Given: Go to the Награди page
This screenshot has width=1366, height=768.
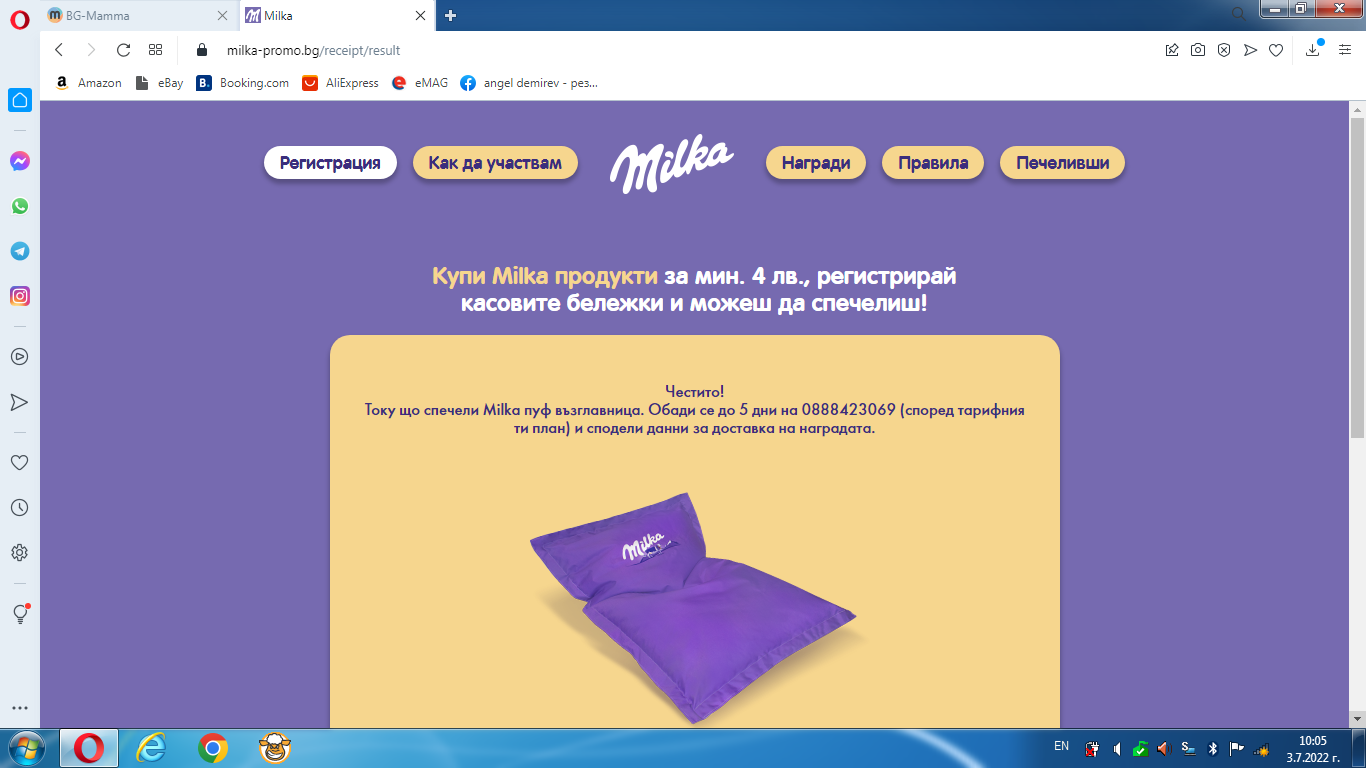Looking at the screenshot, I should click(x=815, y=163).
